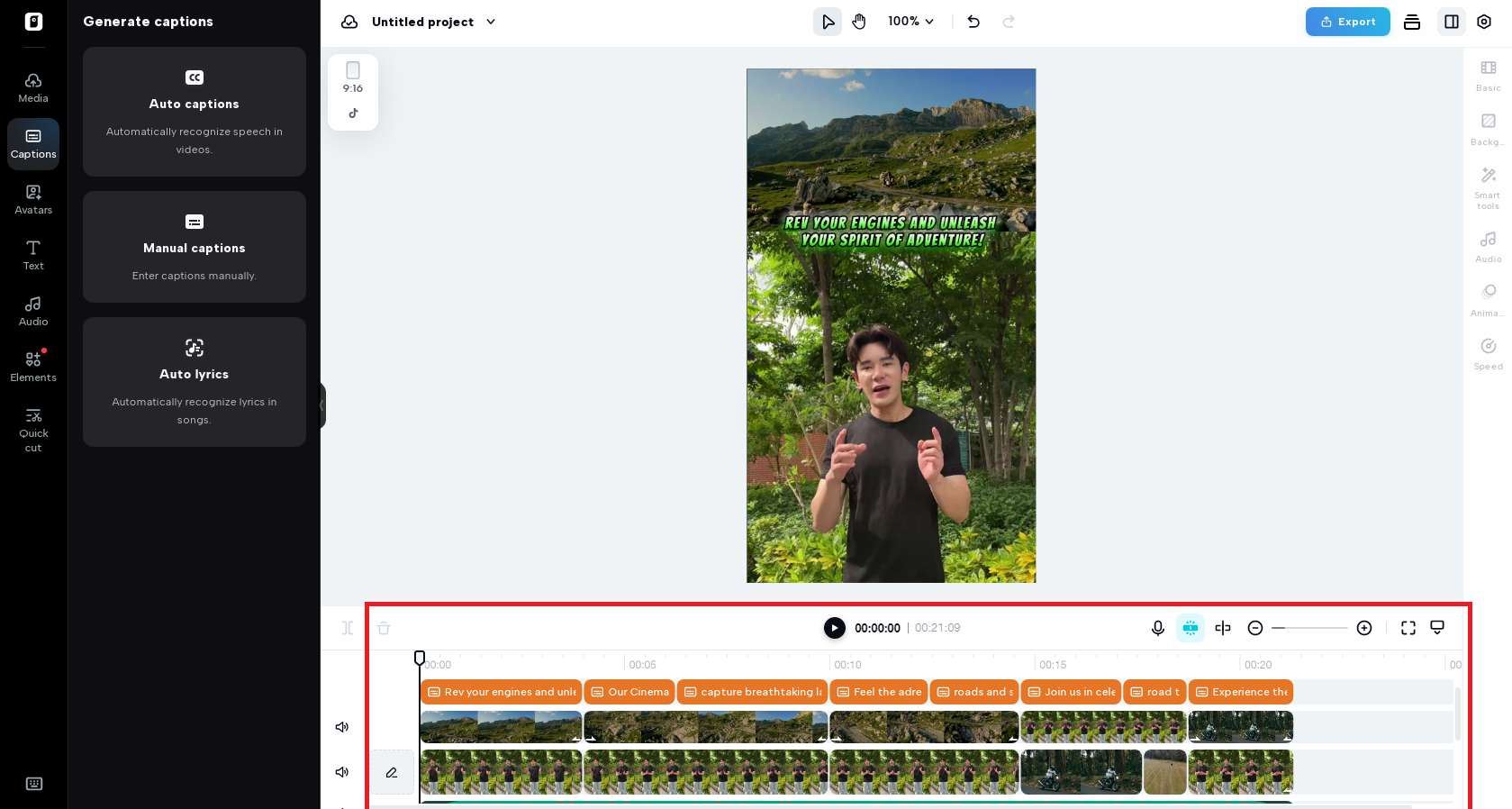Choose Manual captions option

[195, 247]
